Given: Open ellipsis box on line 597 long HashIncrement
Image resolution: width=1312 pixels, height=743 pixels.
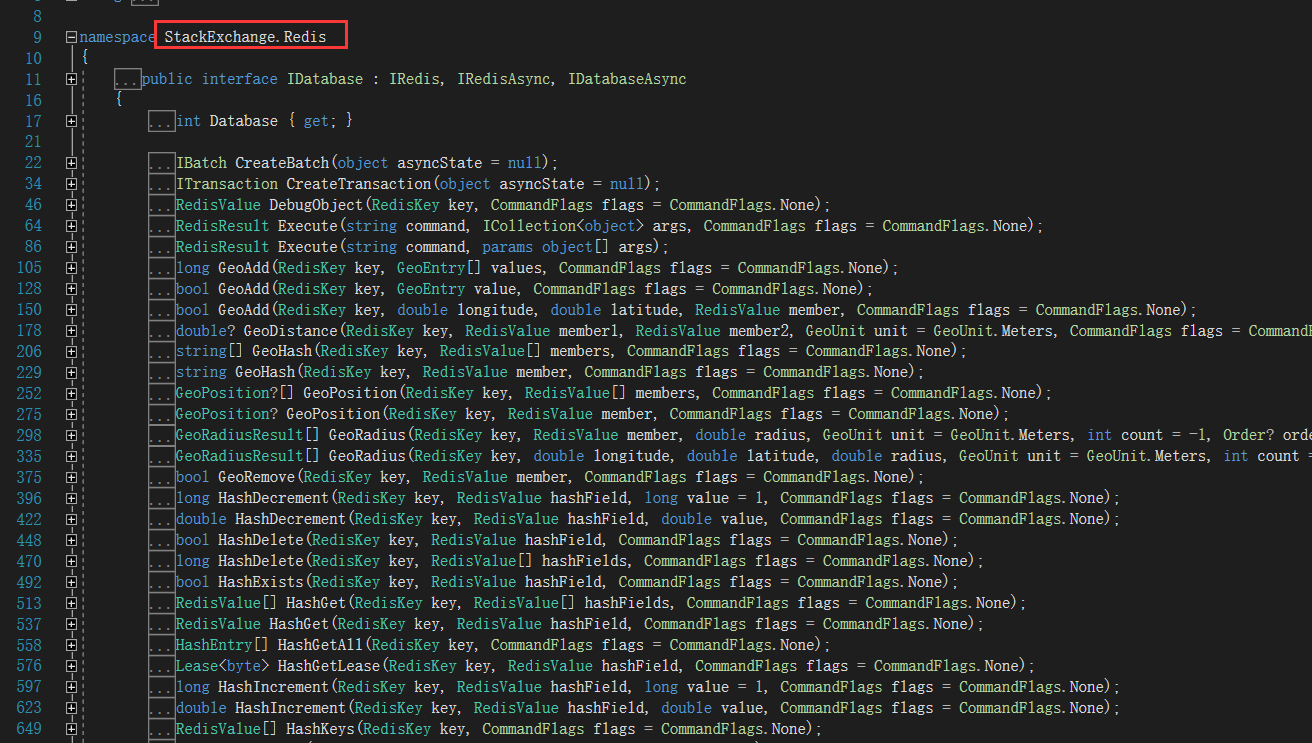Looking at the screenshot, I should tap(161, 688).
